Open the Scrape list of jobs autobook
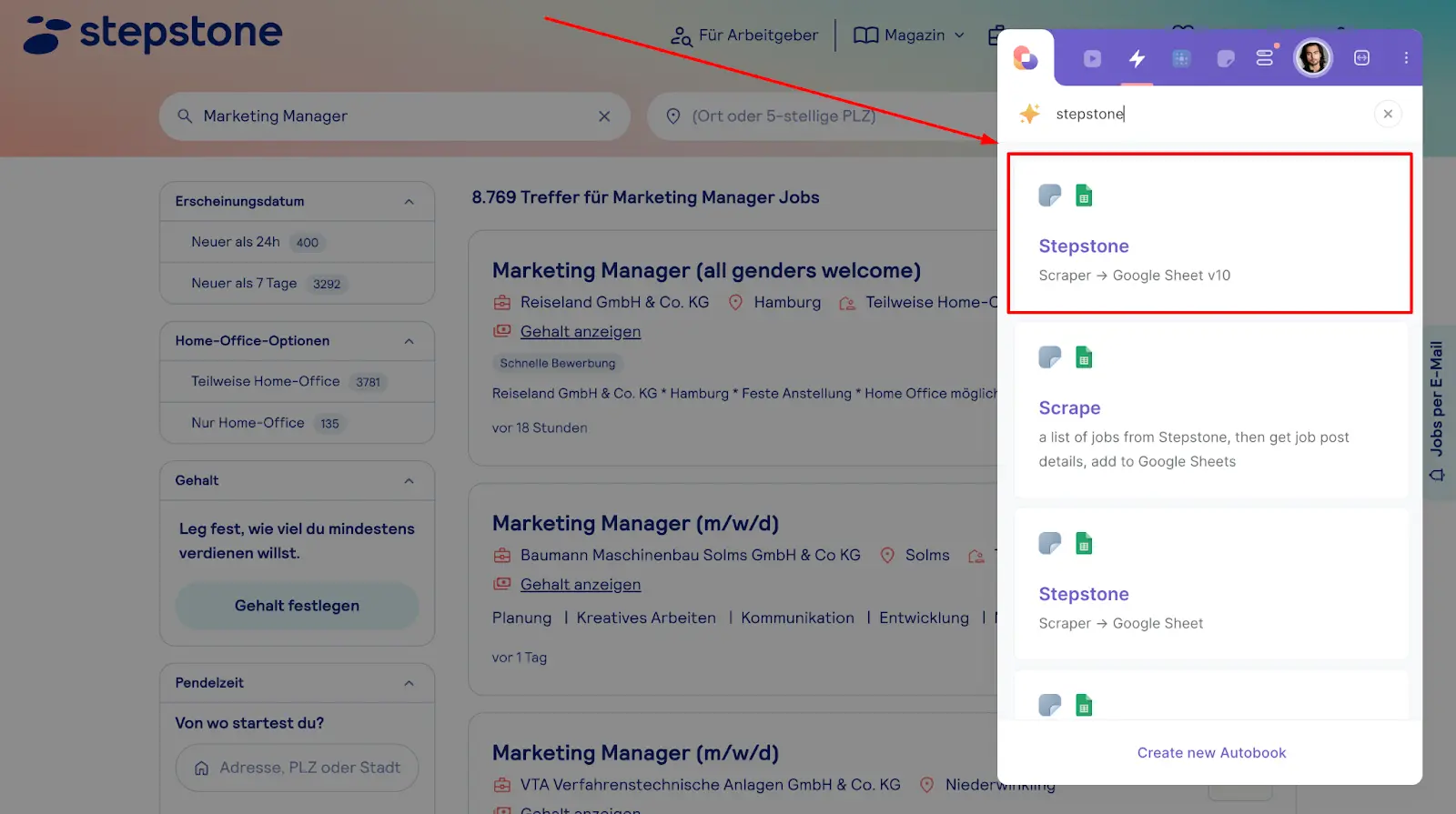 (1210, 409)
